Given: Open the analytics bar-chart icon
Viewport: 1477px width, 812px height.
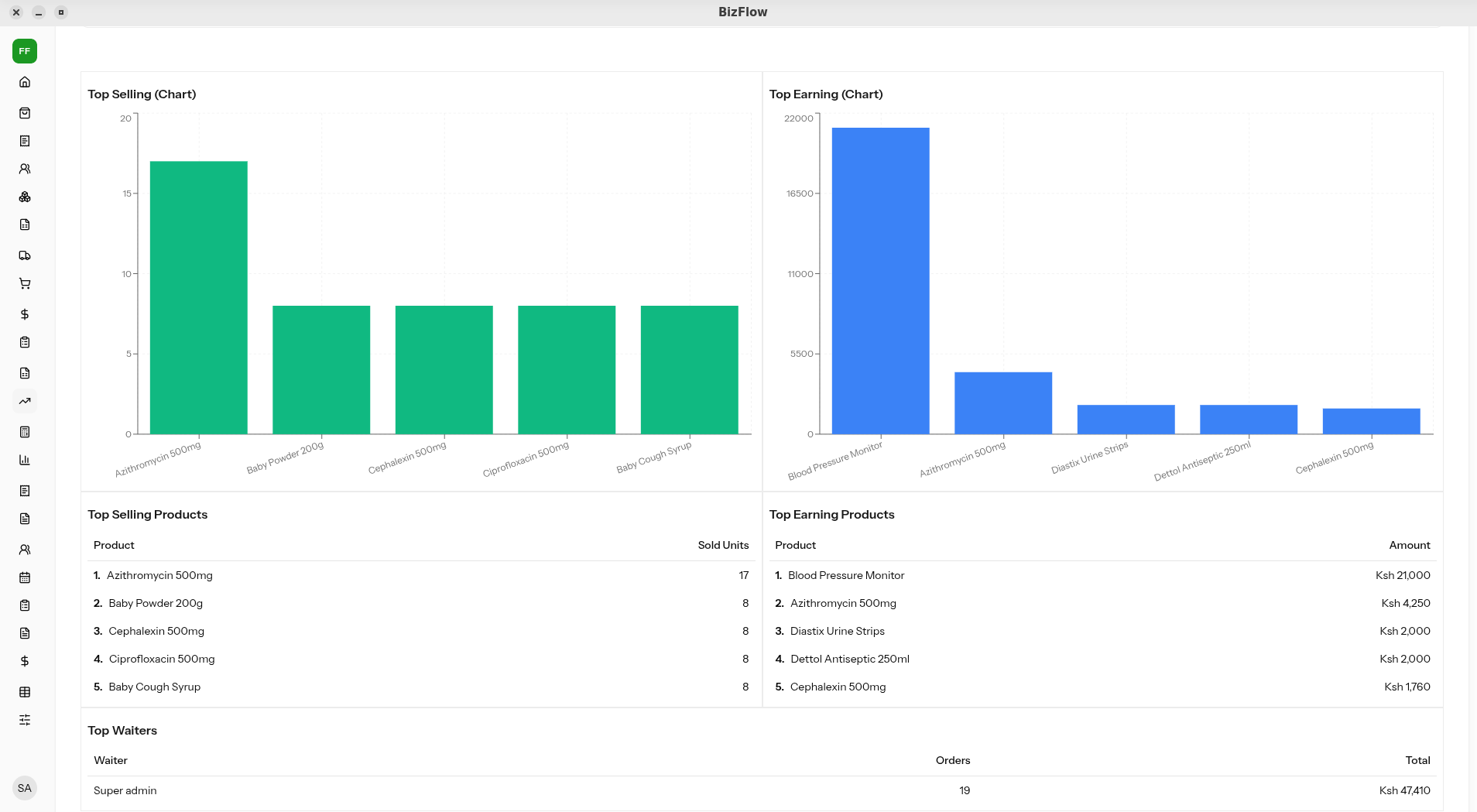Looking at the screenshot, I should (x=25, y=459).
